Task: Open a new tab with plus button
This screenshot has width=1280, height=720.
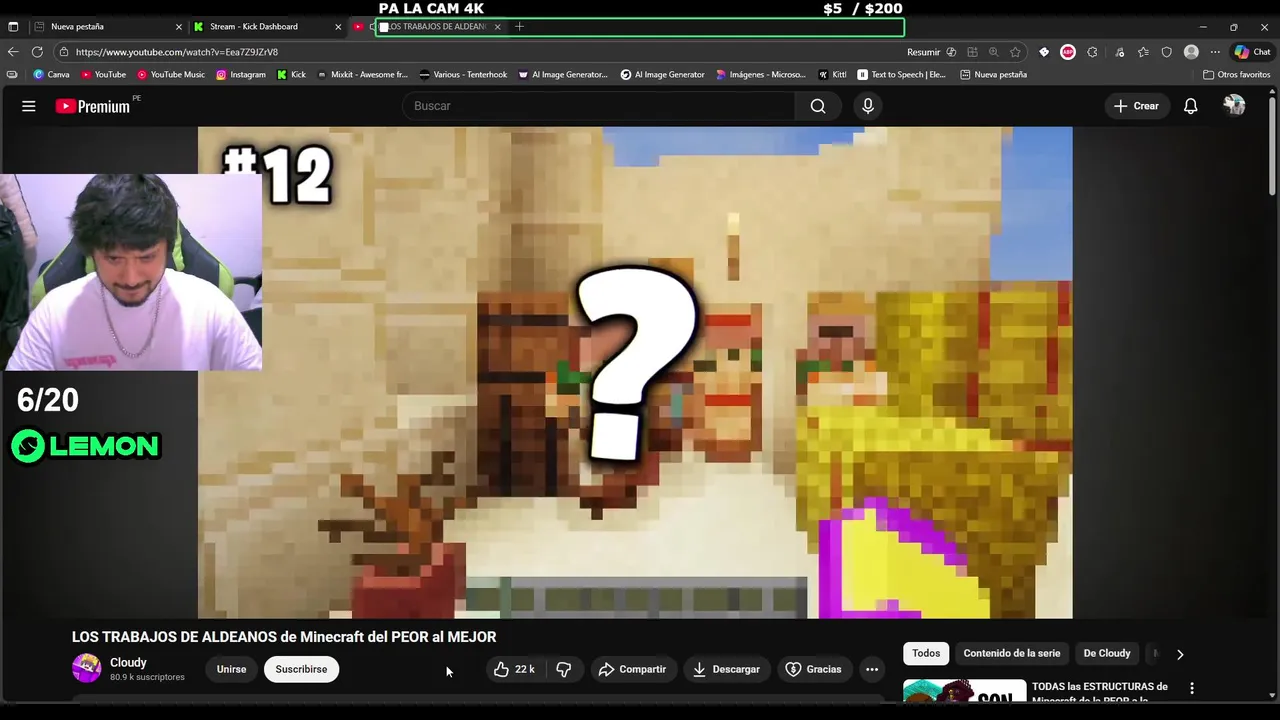Action: point(519,27)
